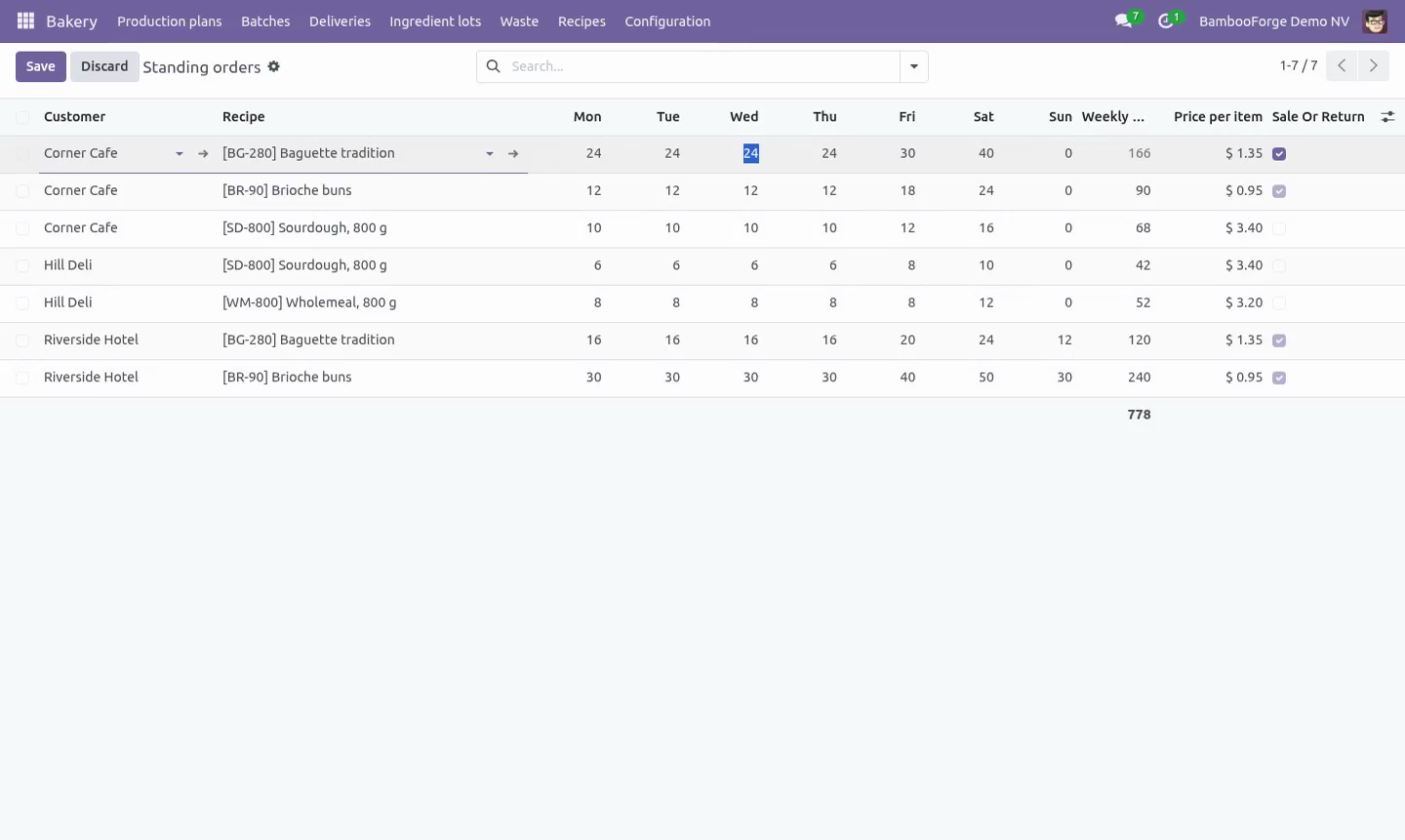Open Baguette tradition recipe record arrow
This screenshot has width=1405, height=840.
513,153
